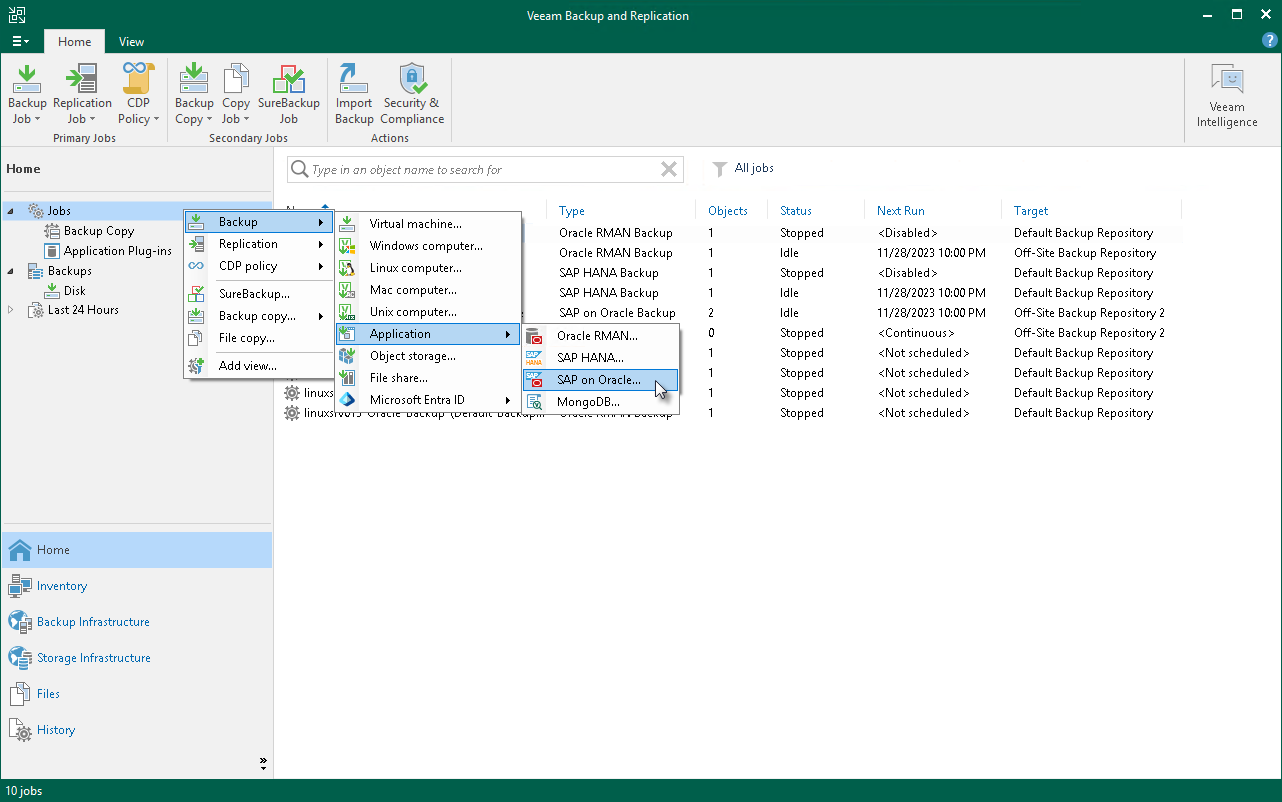The height and width of the screenshot is (802, 1282).
Task: Sort jobs by Next Run column header
Action: [x=900, y=211]
